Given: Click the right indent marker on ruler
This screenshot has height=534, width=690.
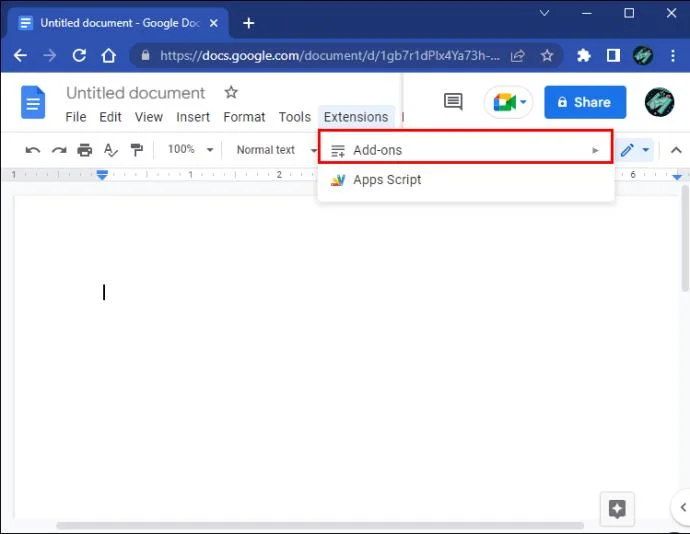Looking at the screenshot, I should 677,177.
